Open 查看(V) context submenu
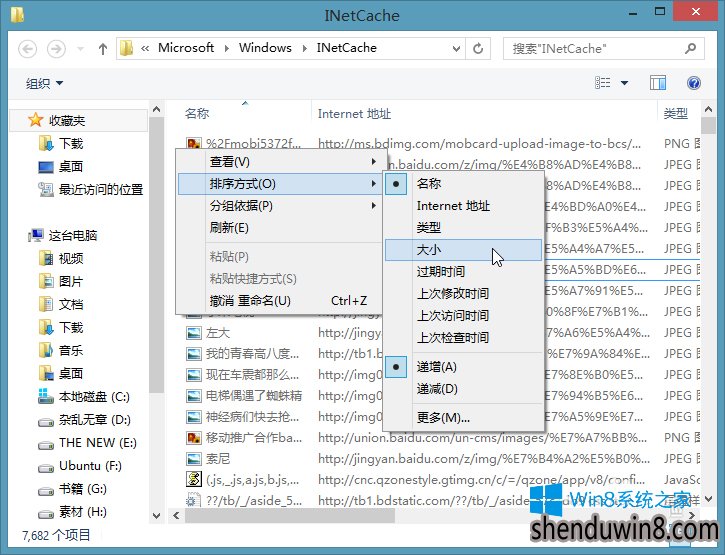 point(279,162)
